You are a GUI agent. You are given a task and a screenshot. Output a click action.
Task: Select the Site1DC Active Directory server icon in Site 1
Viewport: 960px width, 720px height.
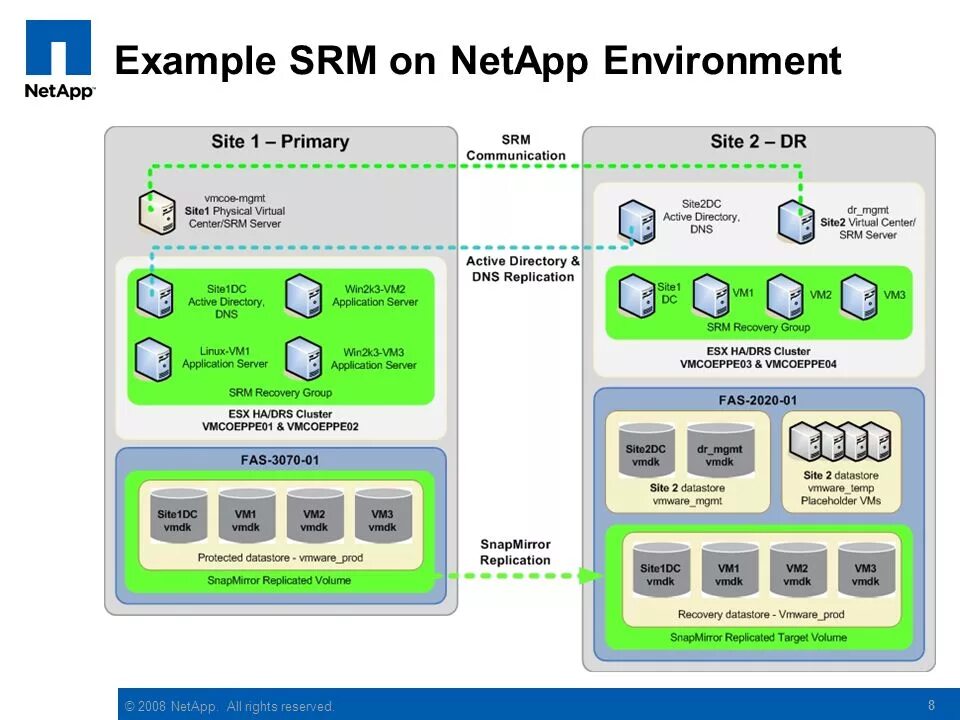pos(155,296)
